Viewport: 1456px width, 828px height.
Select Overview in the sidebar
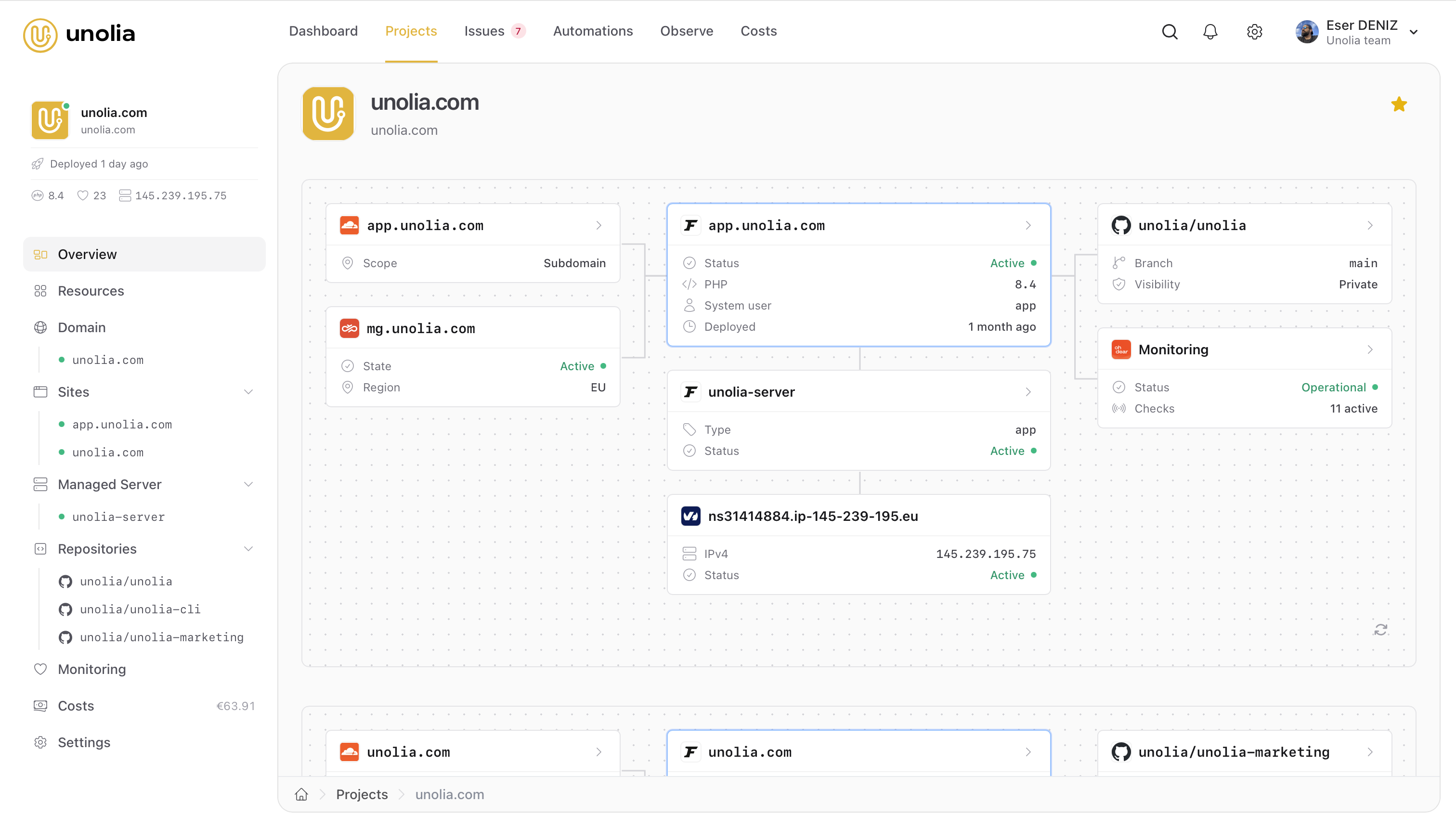click(x=144, y=254)
